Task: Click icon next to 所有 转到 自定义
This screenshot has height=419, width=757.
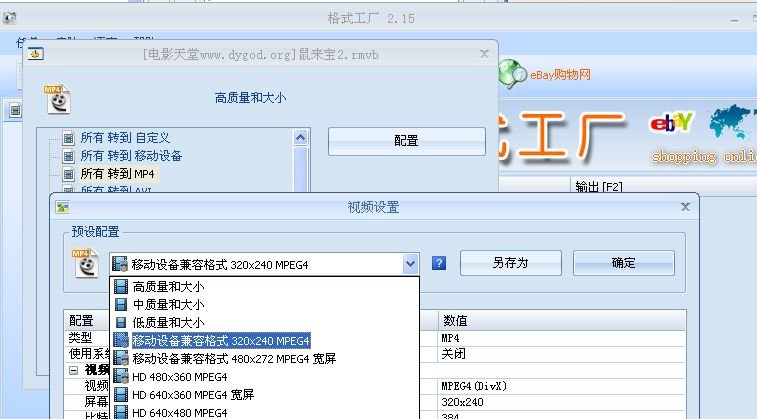Action: click(69, 139)
